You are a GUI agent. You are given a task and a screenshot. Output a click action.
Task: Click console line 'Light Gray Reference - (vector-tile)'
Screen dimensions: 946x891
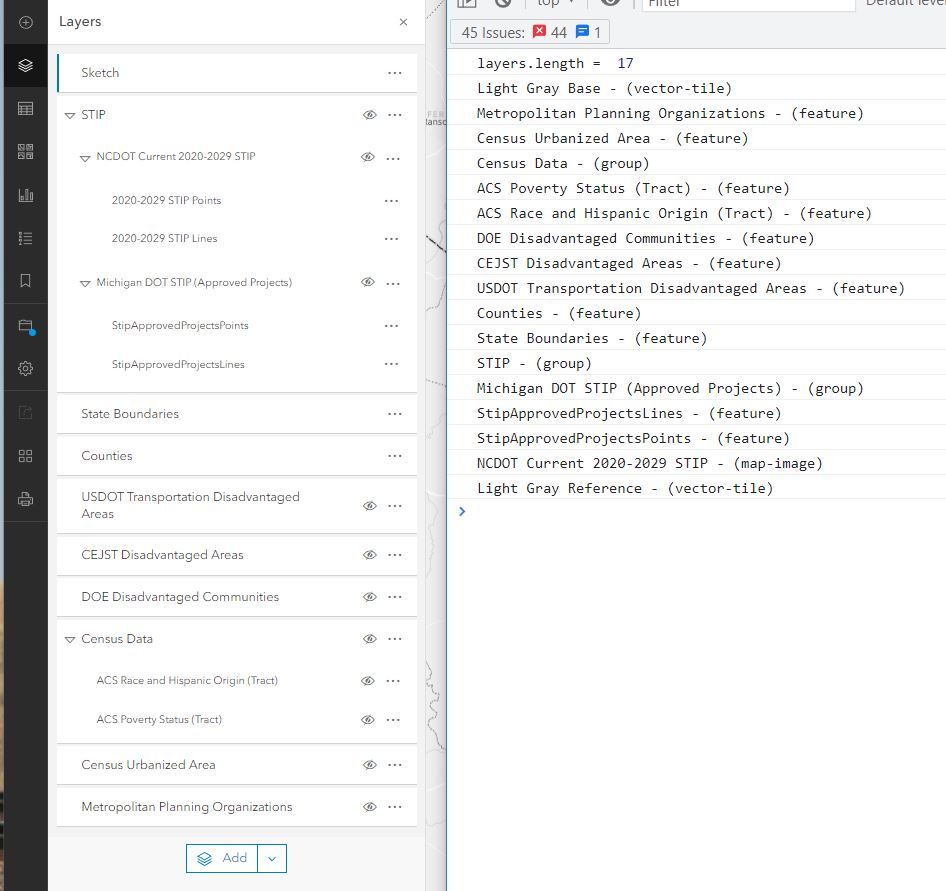(x=624, y=488)
